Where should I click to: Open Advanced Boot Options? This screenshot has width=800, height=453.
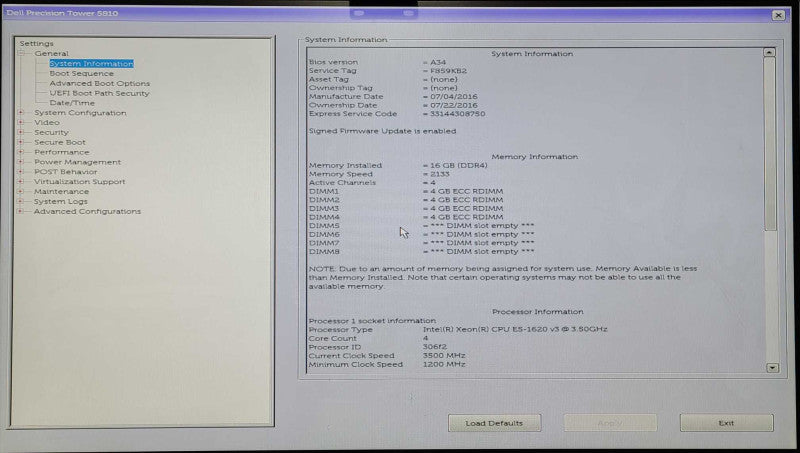(99, 83)
